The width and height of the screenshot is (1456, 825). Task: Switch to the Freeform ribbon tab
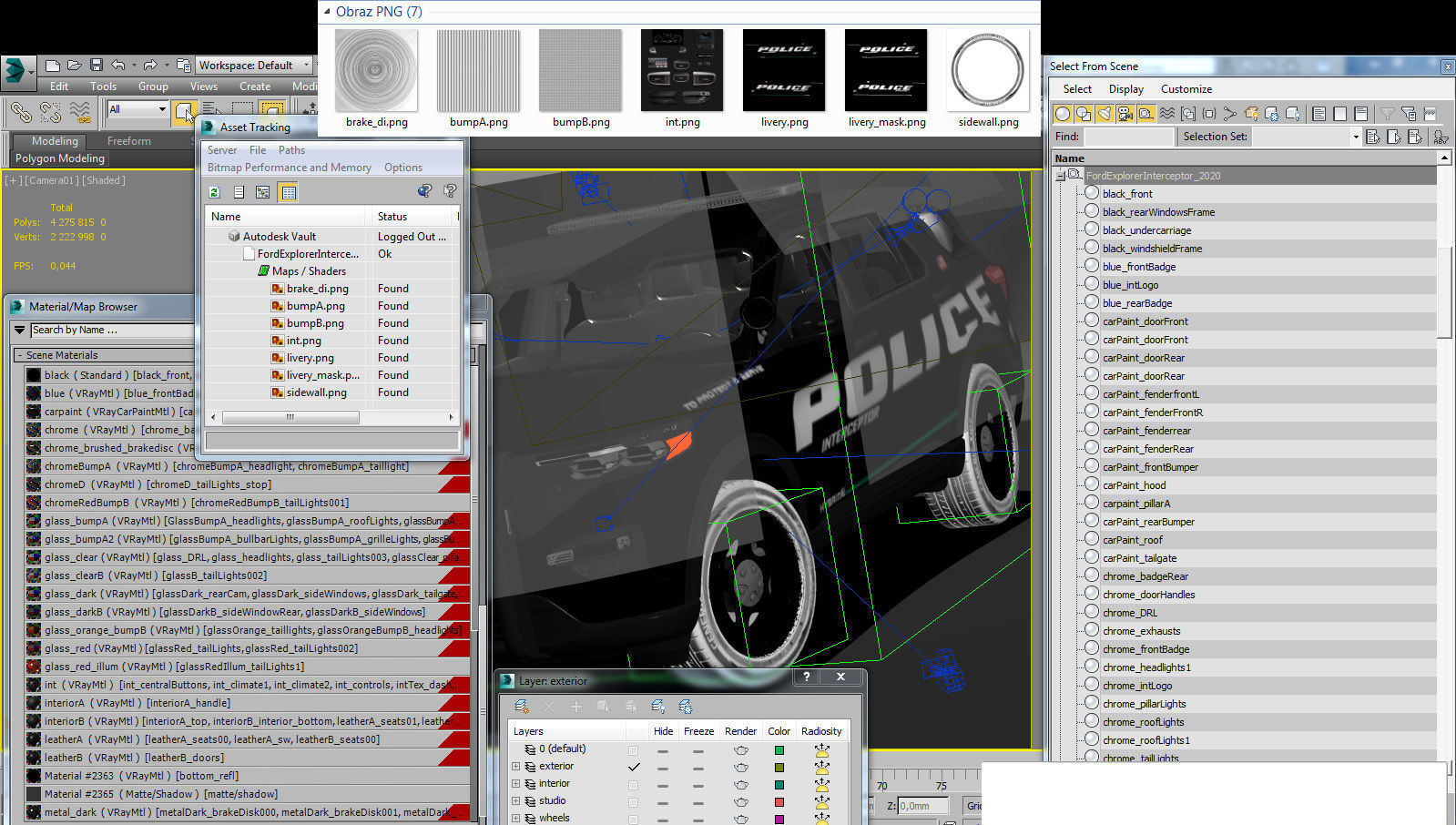(129, 141)
